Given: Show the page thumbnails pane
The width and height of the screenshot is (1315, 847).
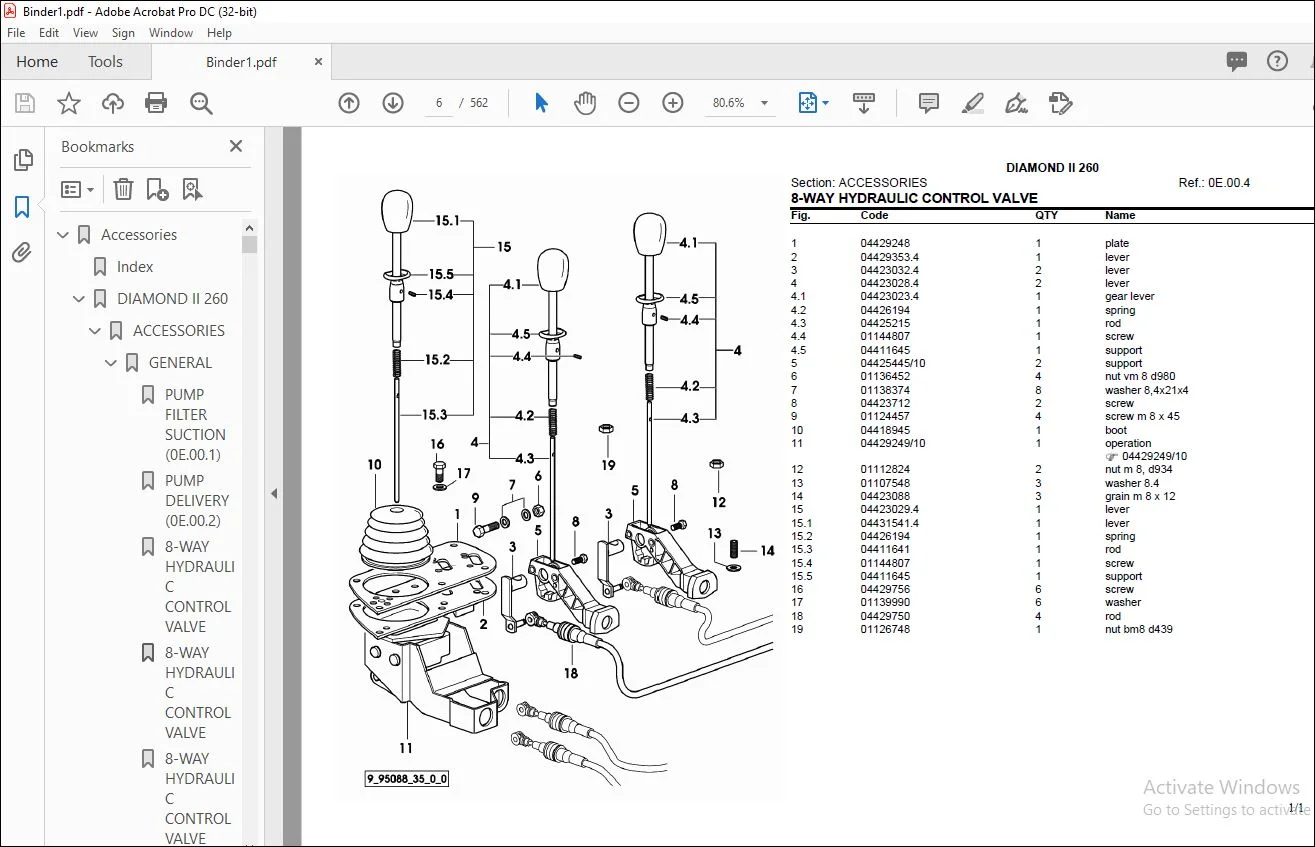Looking at the screenshot, I should pos(22,160).
